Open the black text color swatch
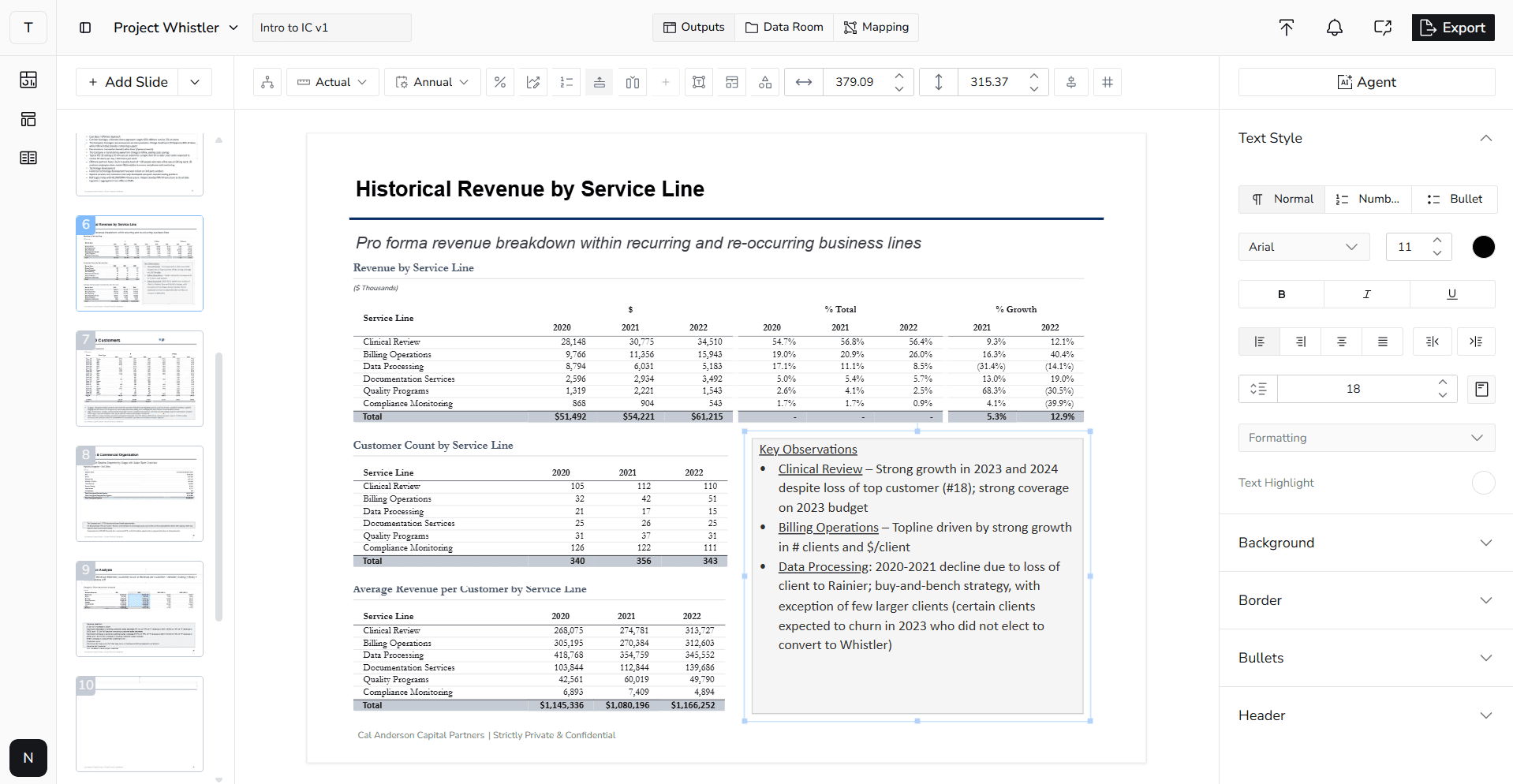 coord(1483,247)
